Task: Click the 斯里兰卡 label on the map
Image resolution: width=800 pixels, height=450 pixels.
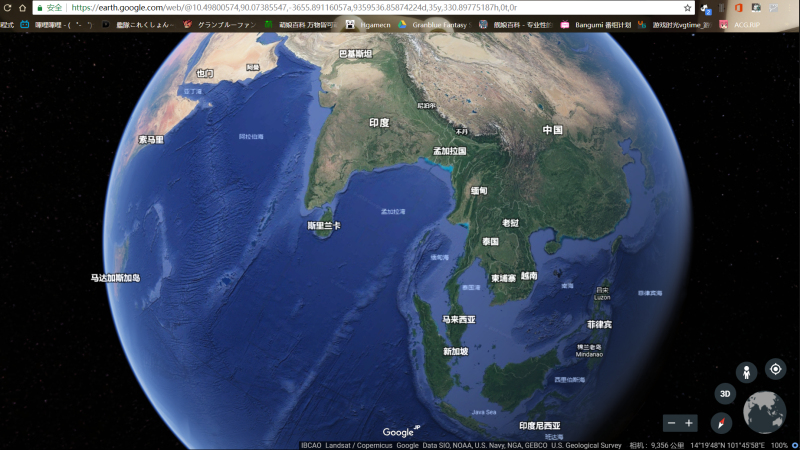Action: tap(324, 226)
